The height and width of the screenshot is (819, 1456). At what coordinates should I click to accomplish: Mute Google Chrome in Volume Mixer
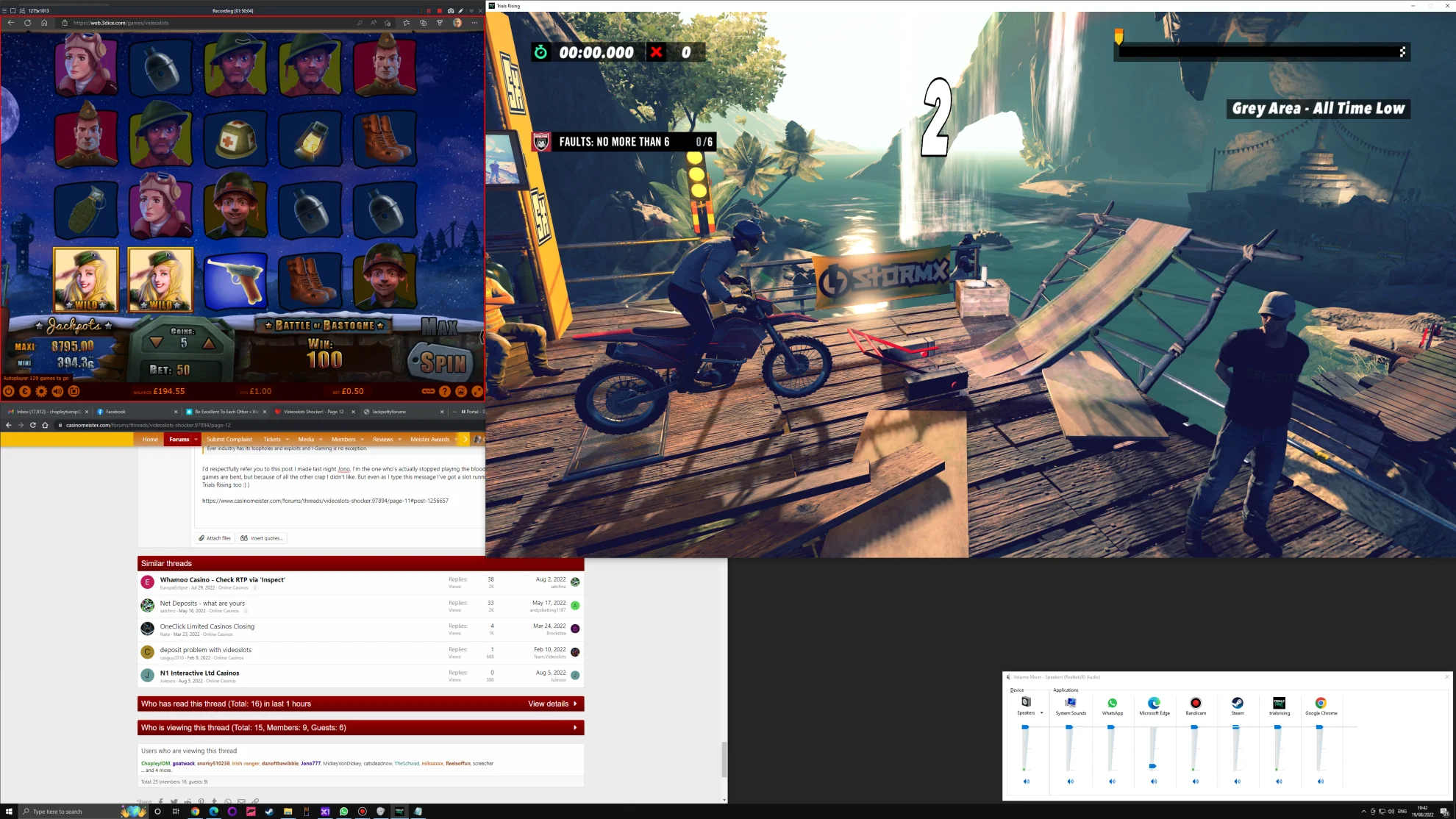1321,782
